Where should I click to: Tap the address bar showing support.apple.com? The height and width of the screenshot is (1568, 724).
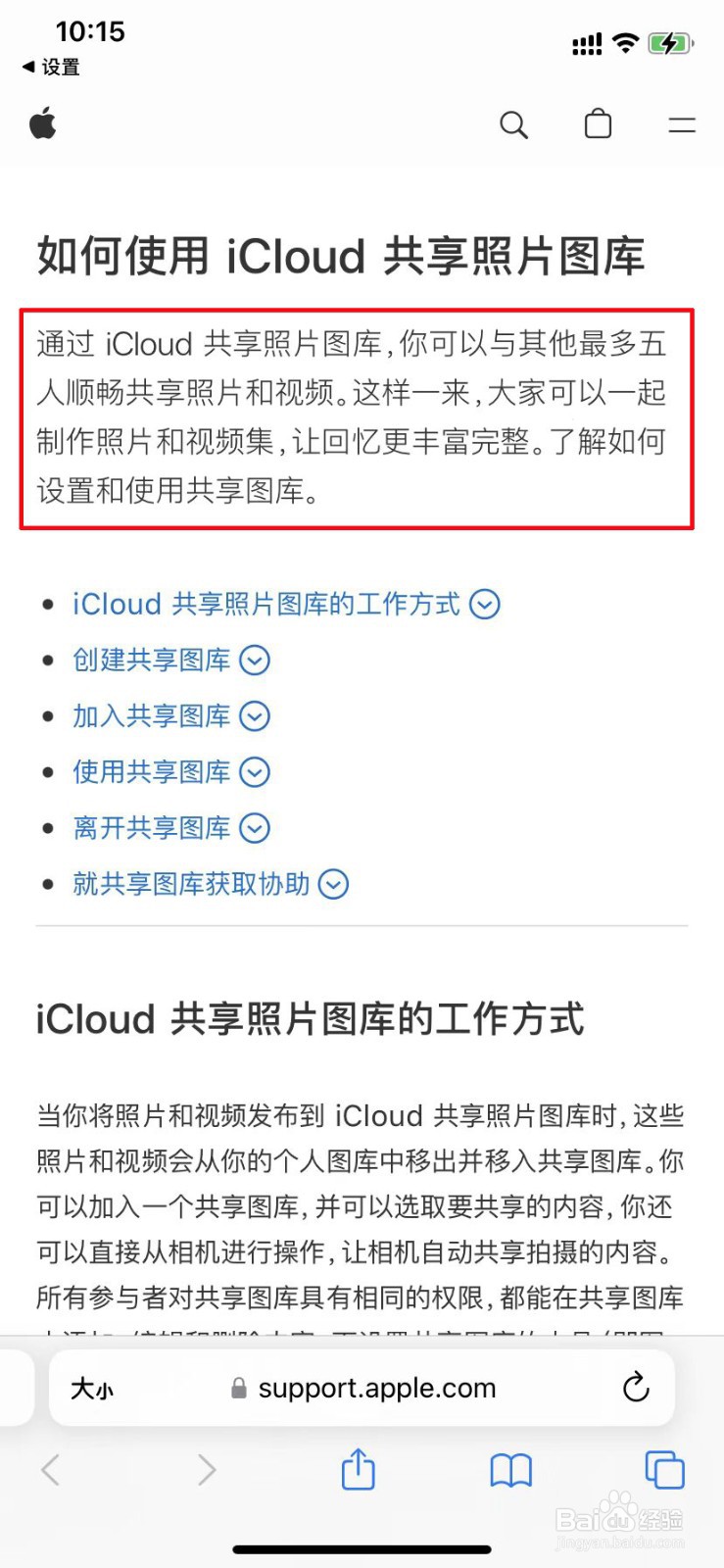(375, 1388)
